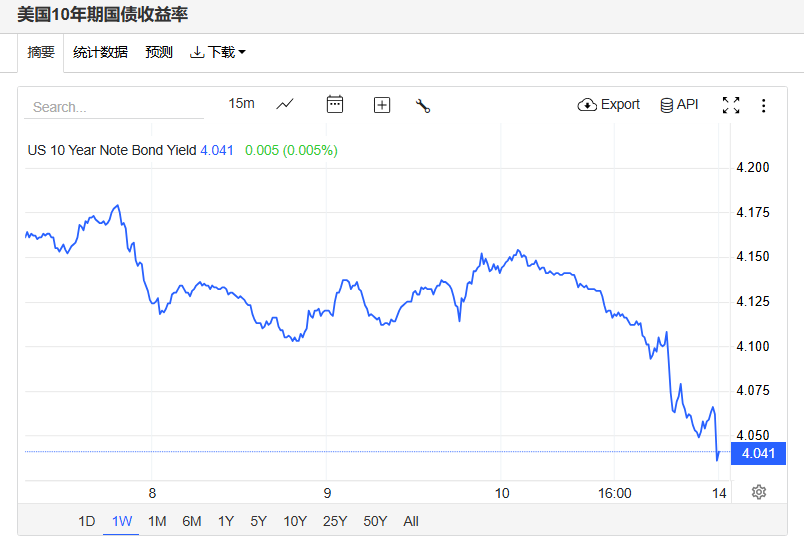Select the 1M time range
This screenshot has height=551, width=804.
[x=157, y=521]
